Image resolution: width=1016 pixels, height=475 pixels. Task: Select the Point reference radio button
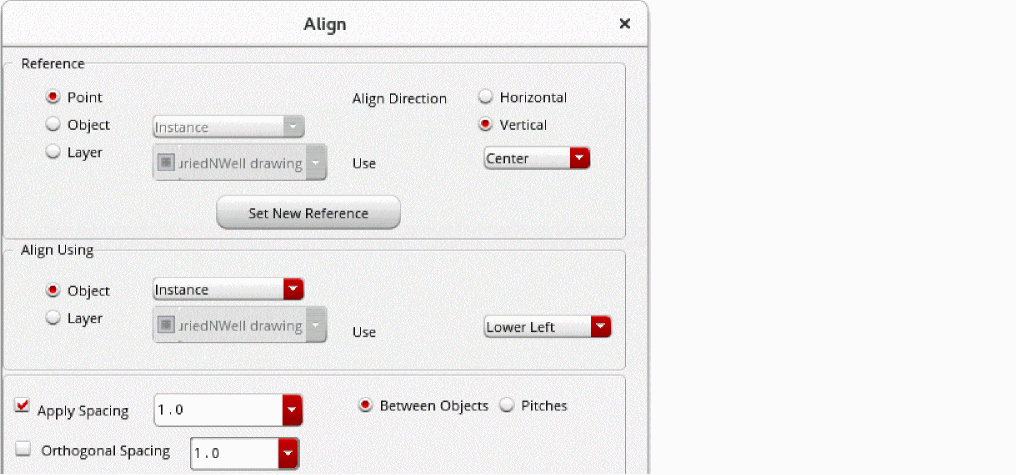pos(53,97)
